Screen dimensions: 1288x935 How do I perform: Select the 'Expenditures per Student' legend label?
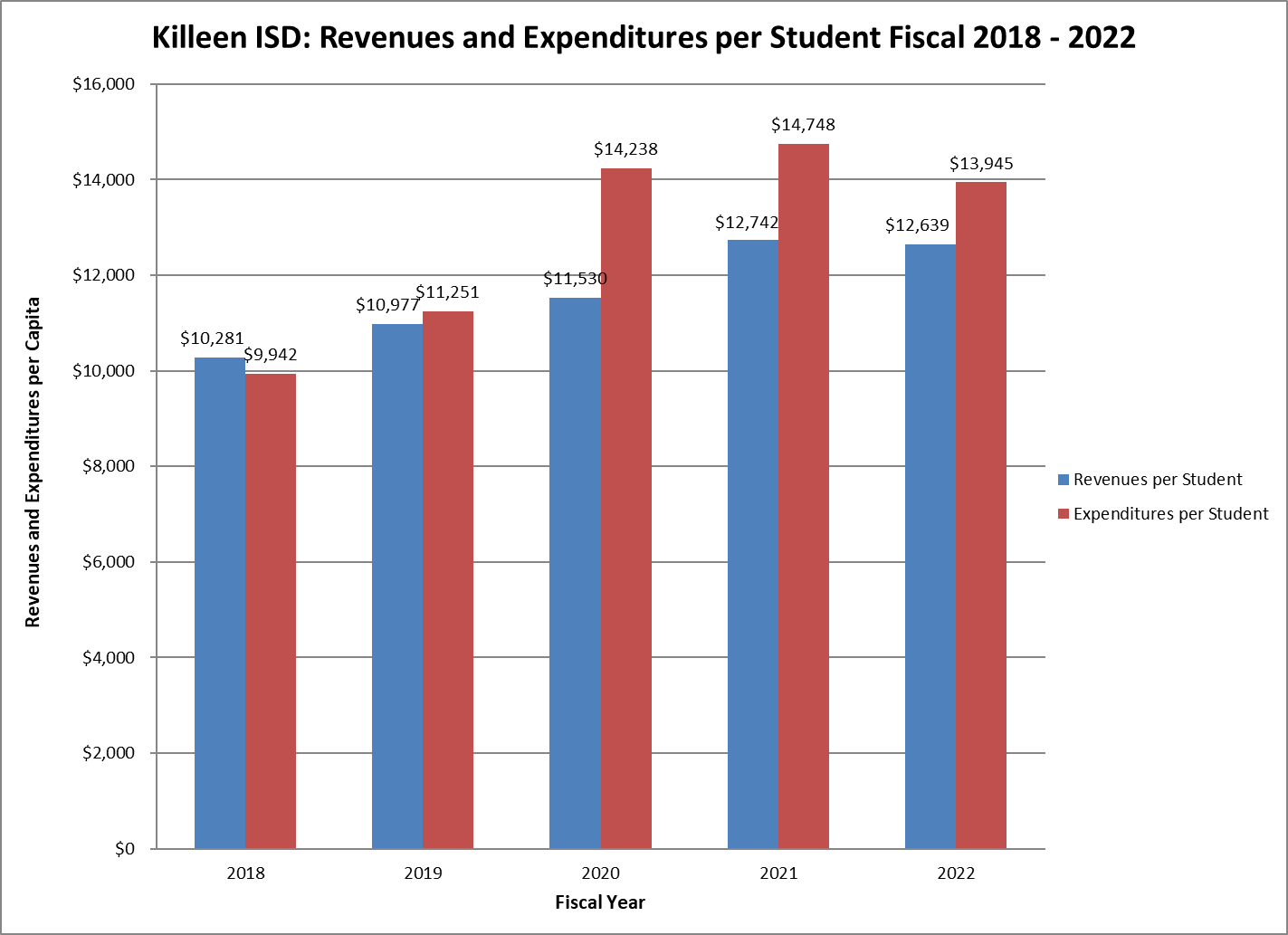[1171, 514]
